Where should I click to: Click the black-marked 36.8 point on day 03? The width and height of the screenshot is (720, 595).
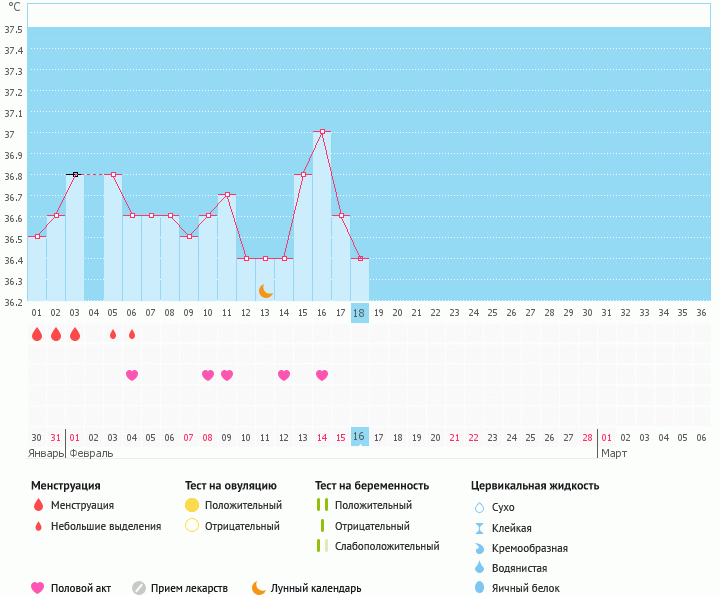(x=75, y=174)
